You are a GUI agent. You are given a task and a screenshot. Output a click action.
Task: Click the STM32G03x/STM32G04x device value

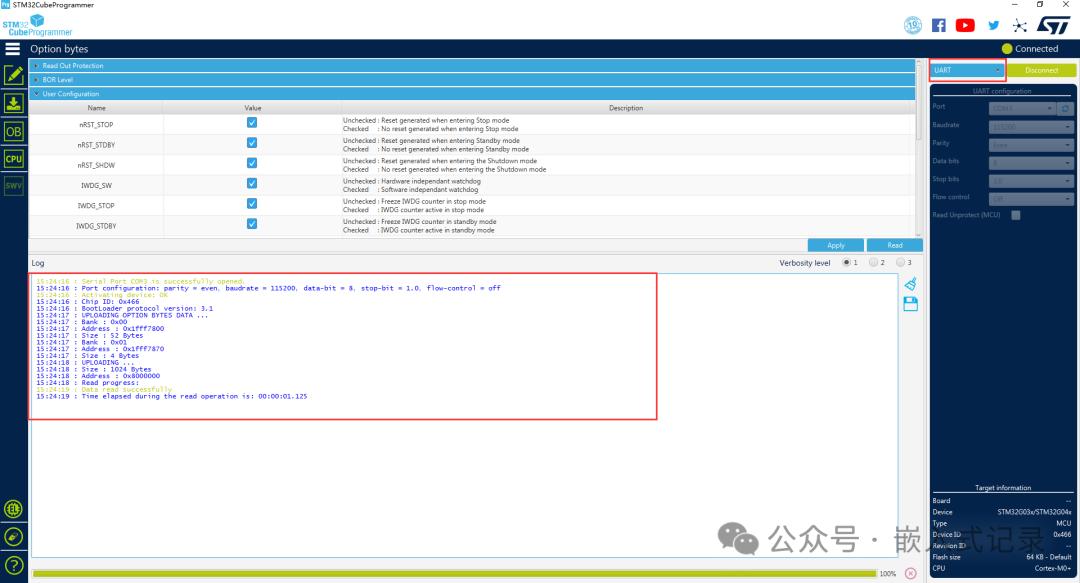click(1034, 512)
